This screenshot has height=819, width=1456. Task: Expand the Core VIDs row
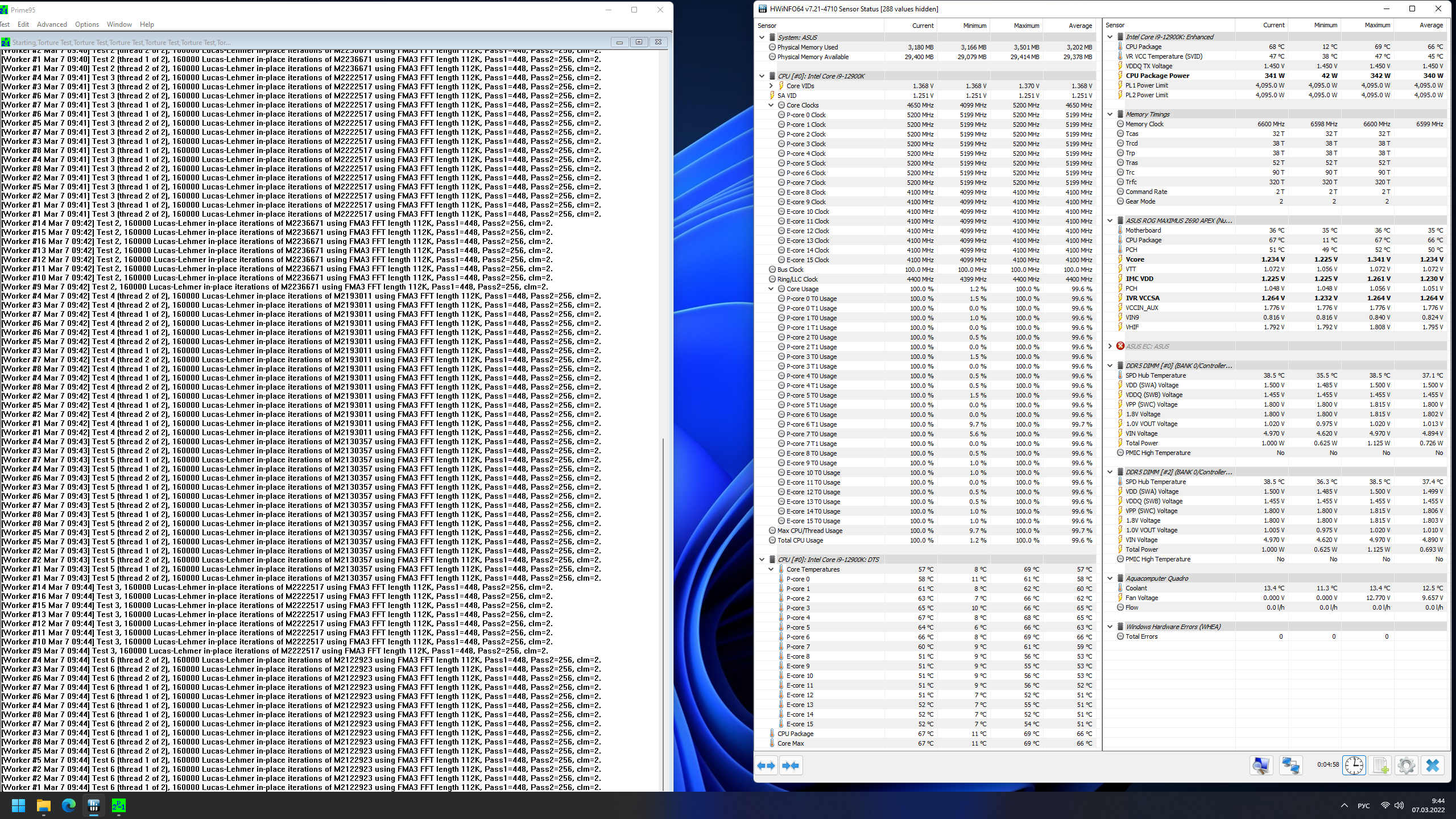tap(771, 86)
